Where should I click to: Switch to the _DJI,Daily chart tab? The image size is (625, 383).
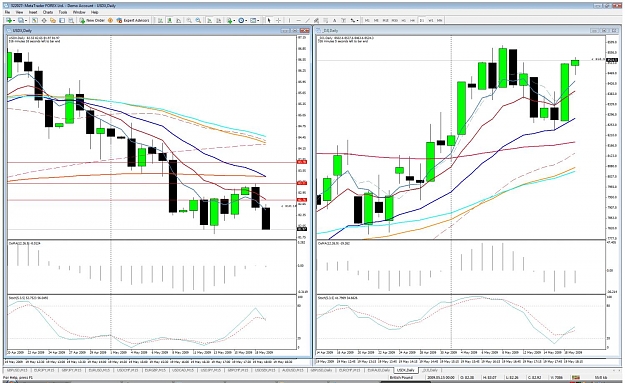tap(429, 370)
